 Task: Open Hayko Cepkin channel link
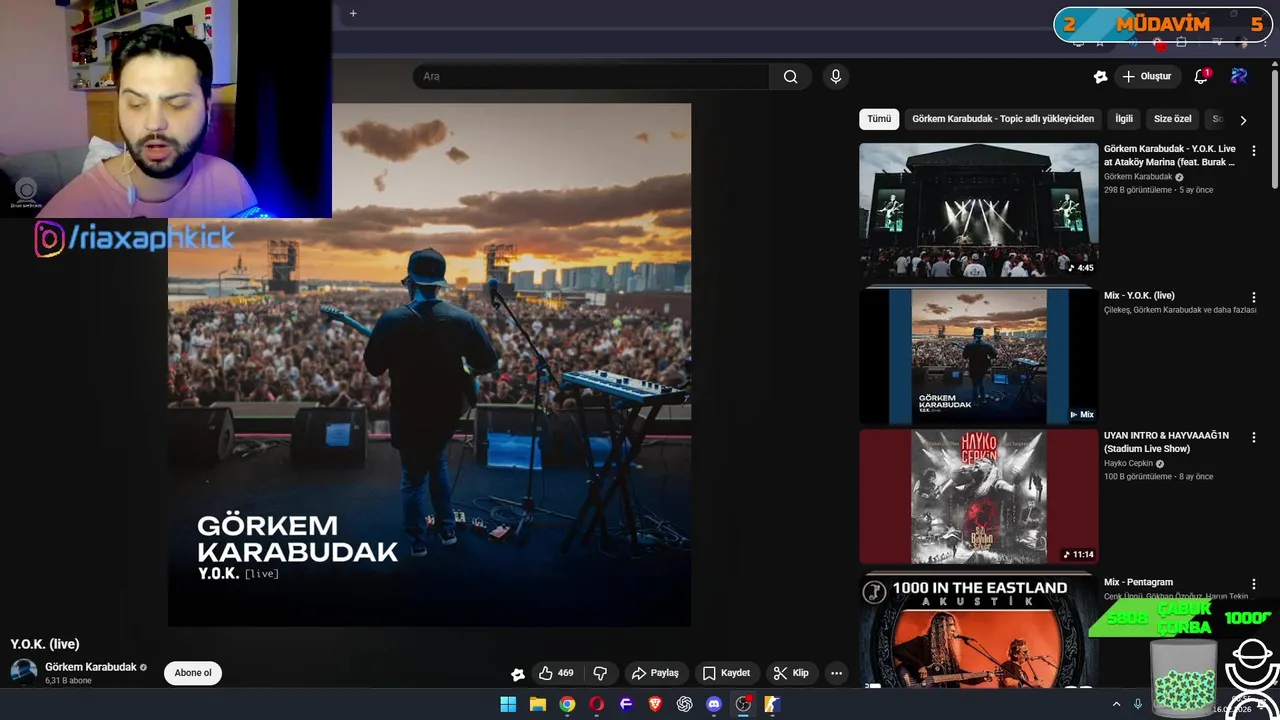(1128, 464)
